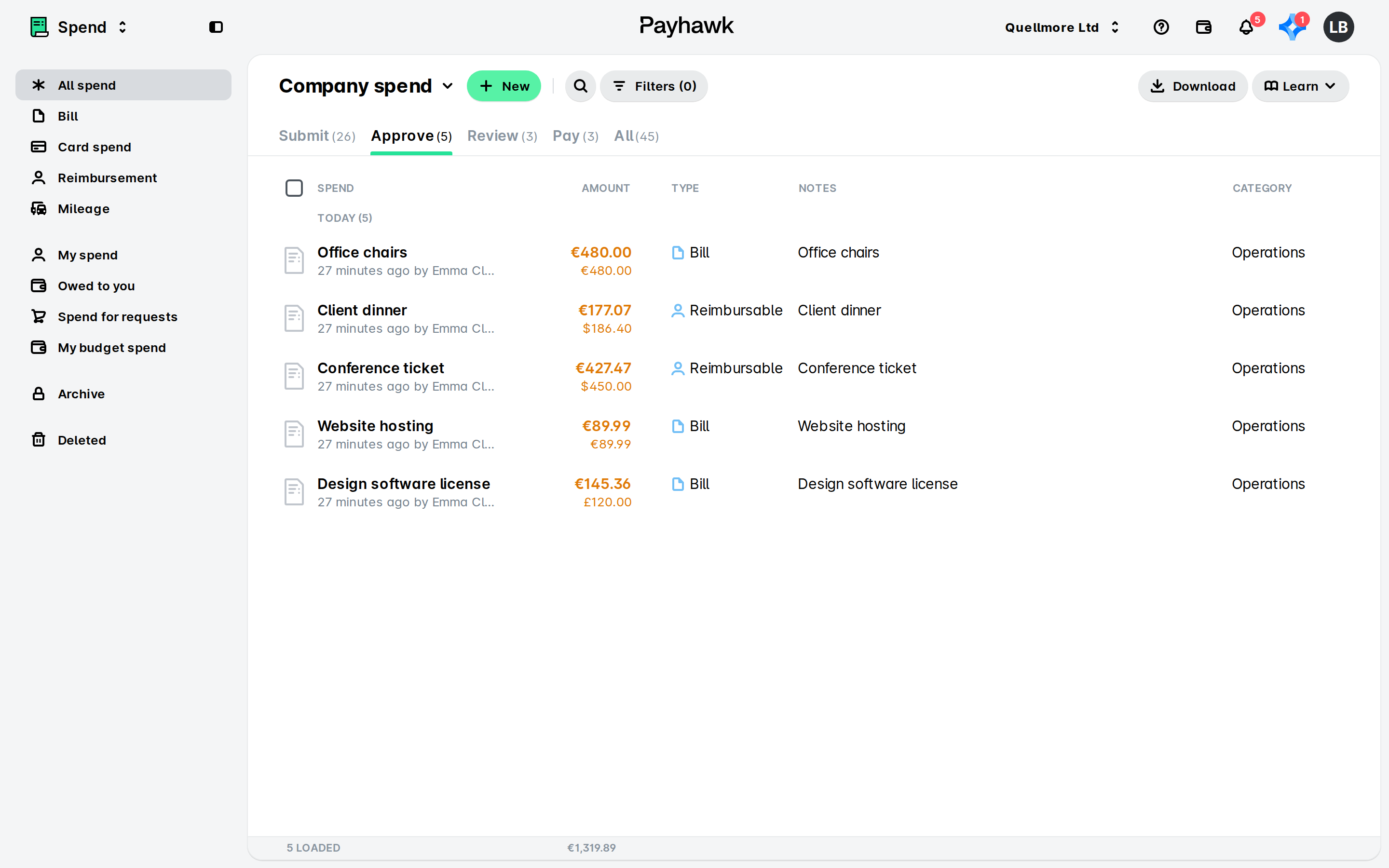The width and height of the screenshot is (1389, 868).
Task: Switch to the Pay tab
Action: pos(576,136)
